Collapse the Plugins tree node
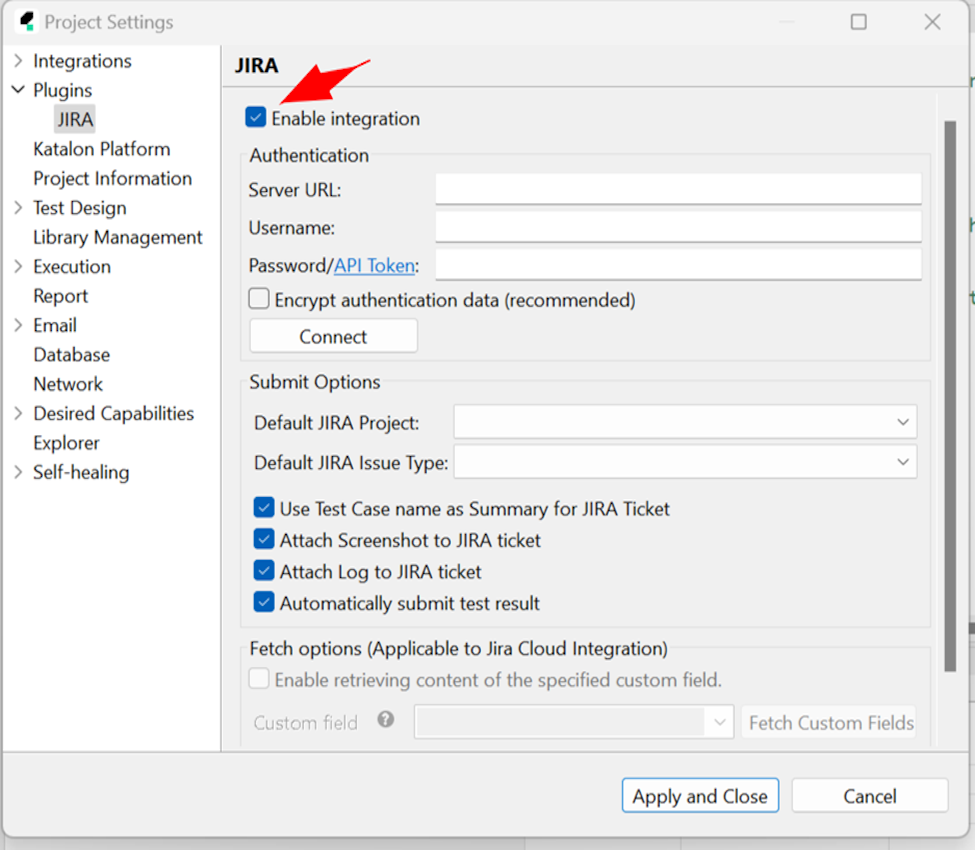The width and height of the screenshot is (975, 850). pos(18,90)
